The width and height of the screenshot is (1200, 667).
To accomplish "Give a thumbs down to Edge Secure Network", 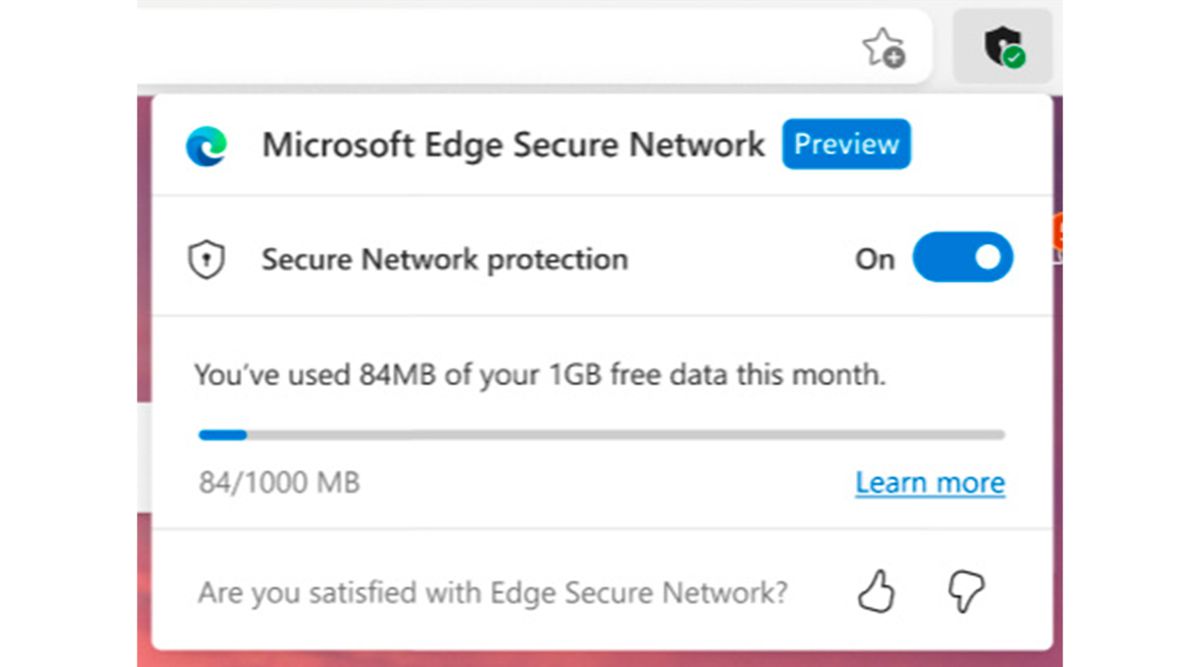I will tap(963, 592).
